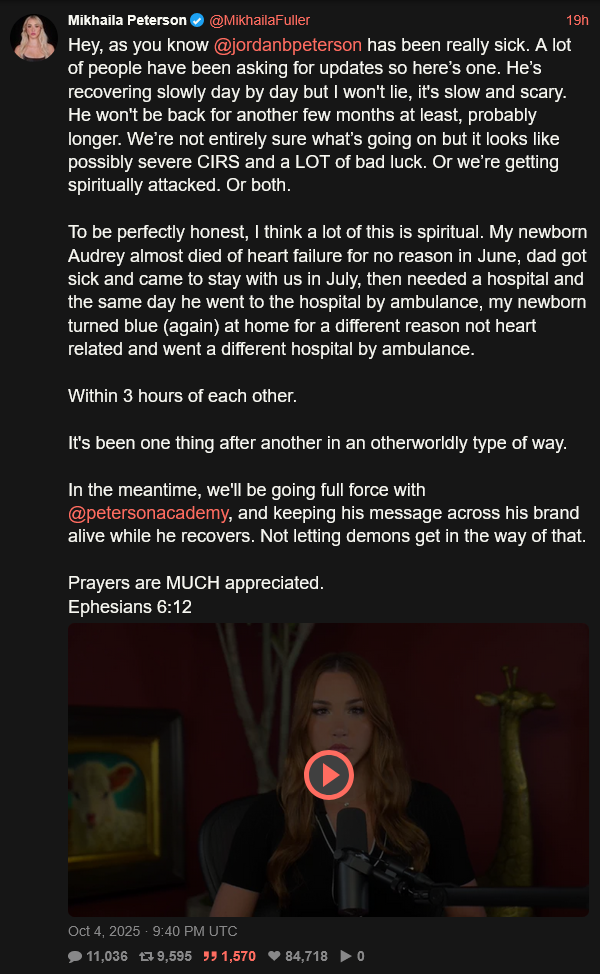Click the blue verified badge

coord(197,20)
